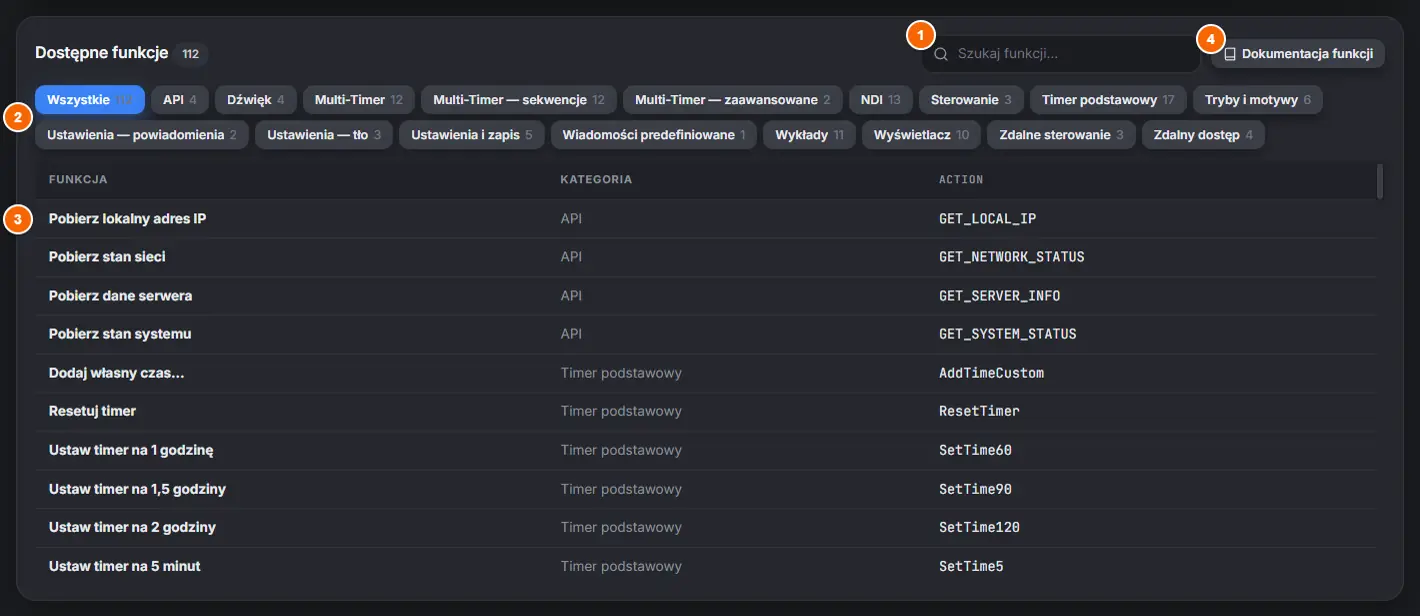This screenshot has height=616, width=1420.
Task: Click the ACTION column header
Action: point(961,180)
